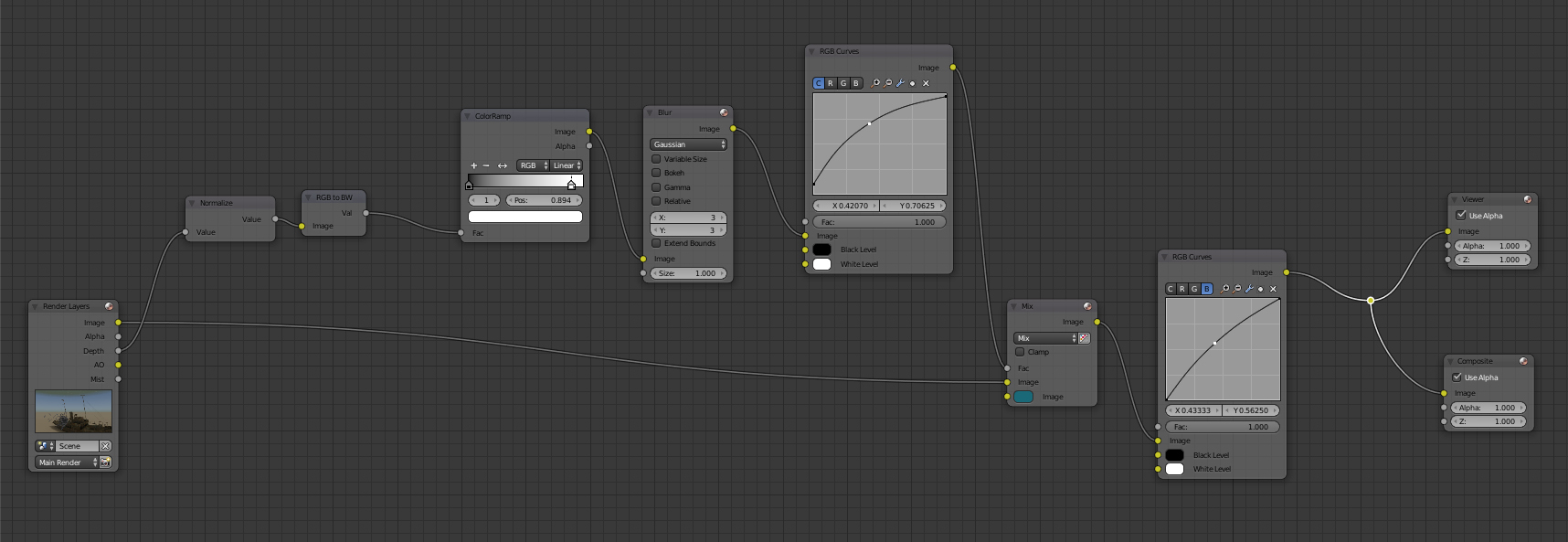Remove the active color stop in ColorRamp

point(486,165)
